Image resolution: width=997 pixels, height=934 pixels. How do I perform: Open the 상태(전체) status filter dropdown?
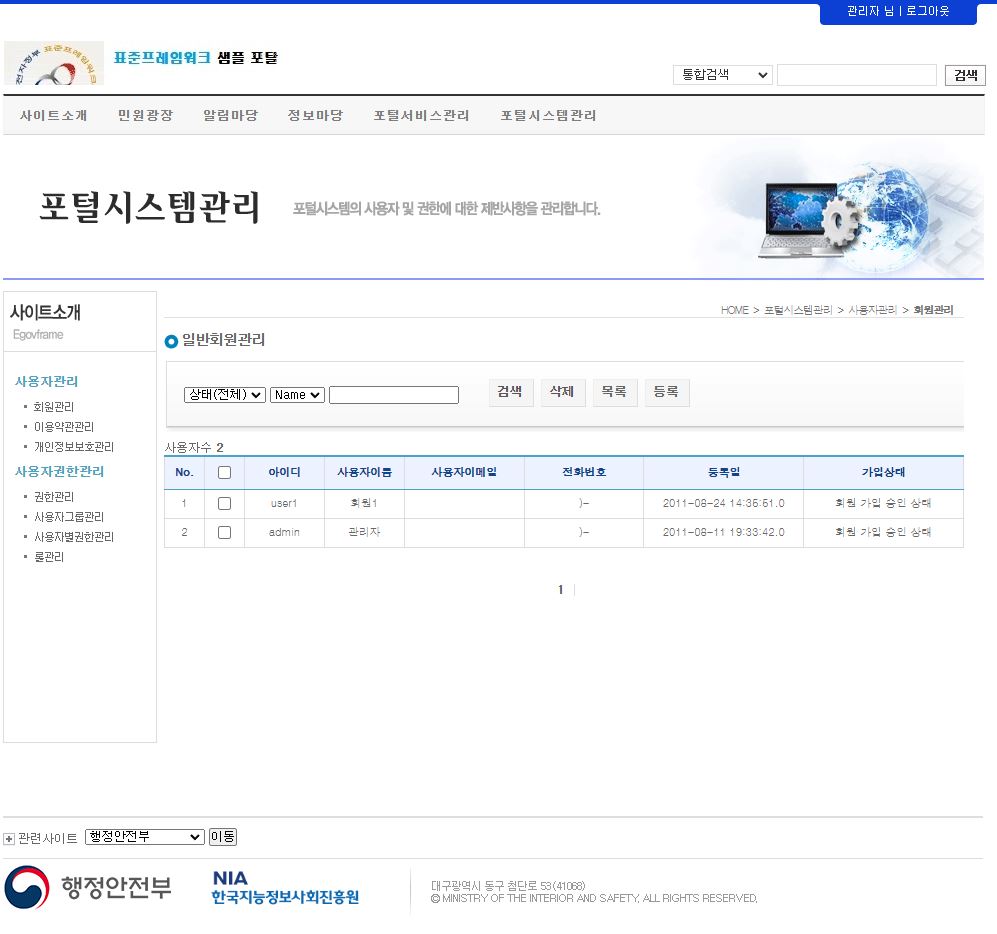pos(225,395)
